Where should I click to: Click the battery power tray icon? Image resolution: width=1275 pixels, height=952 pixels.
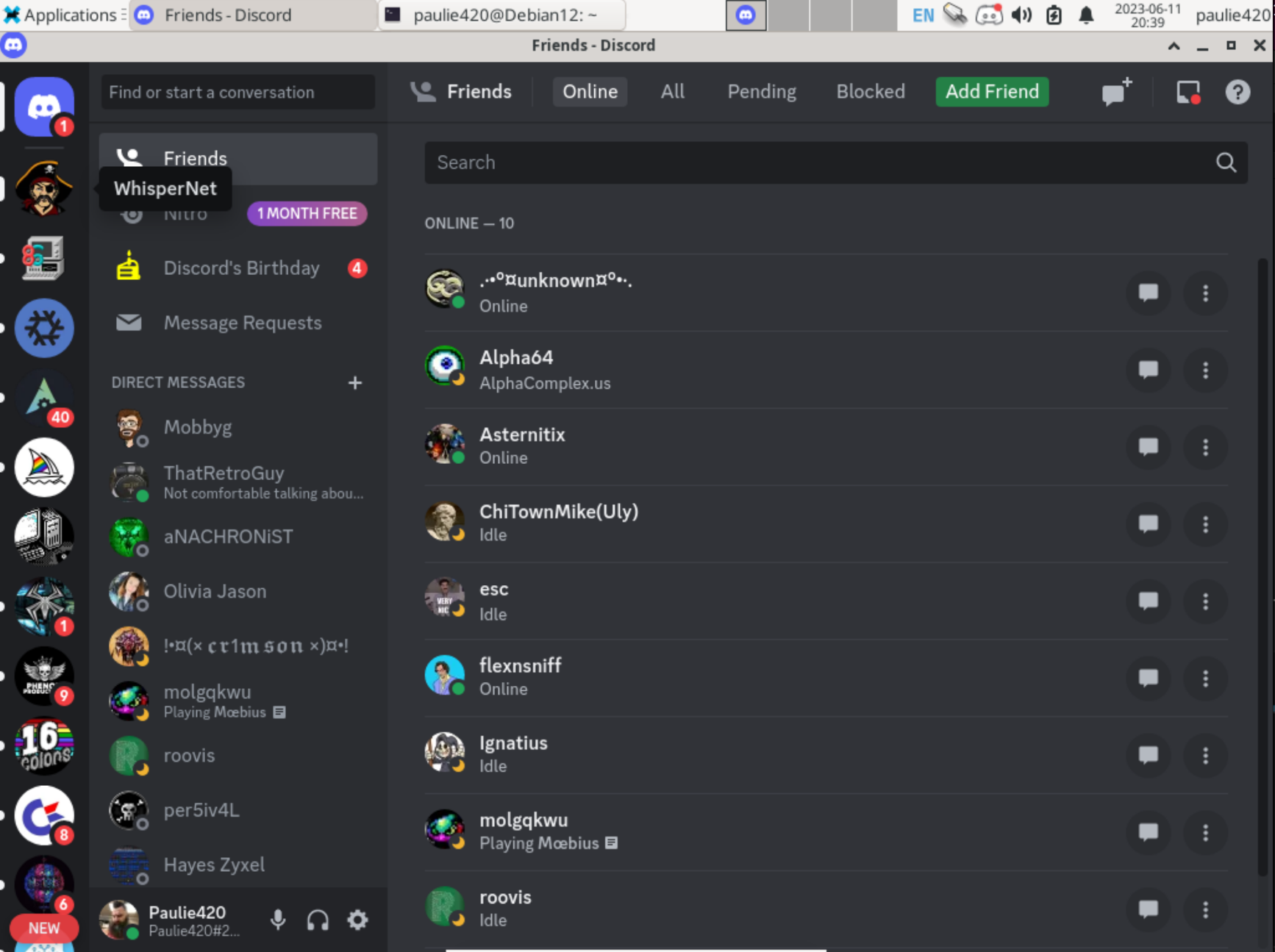point(1054,15)
